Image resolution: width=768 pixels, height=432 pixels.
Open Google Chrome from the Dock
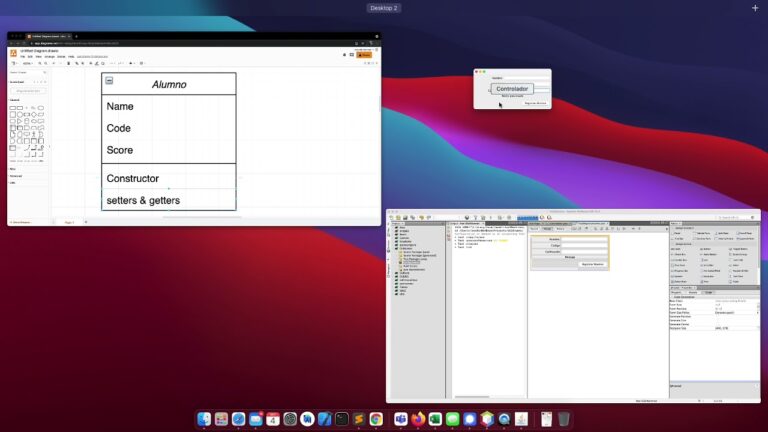point(376,419)
